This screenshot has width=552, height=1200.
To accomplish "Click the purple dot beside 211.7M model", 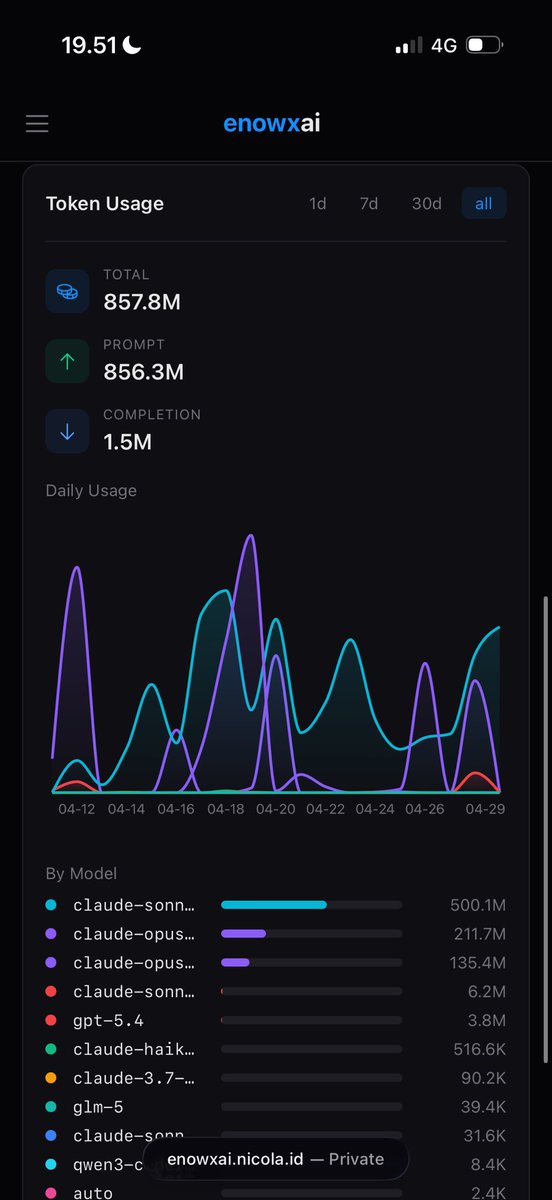I will click(x=51, y=933).
